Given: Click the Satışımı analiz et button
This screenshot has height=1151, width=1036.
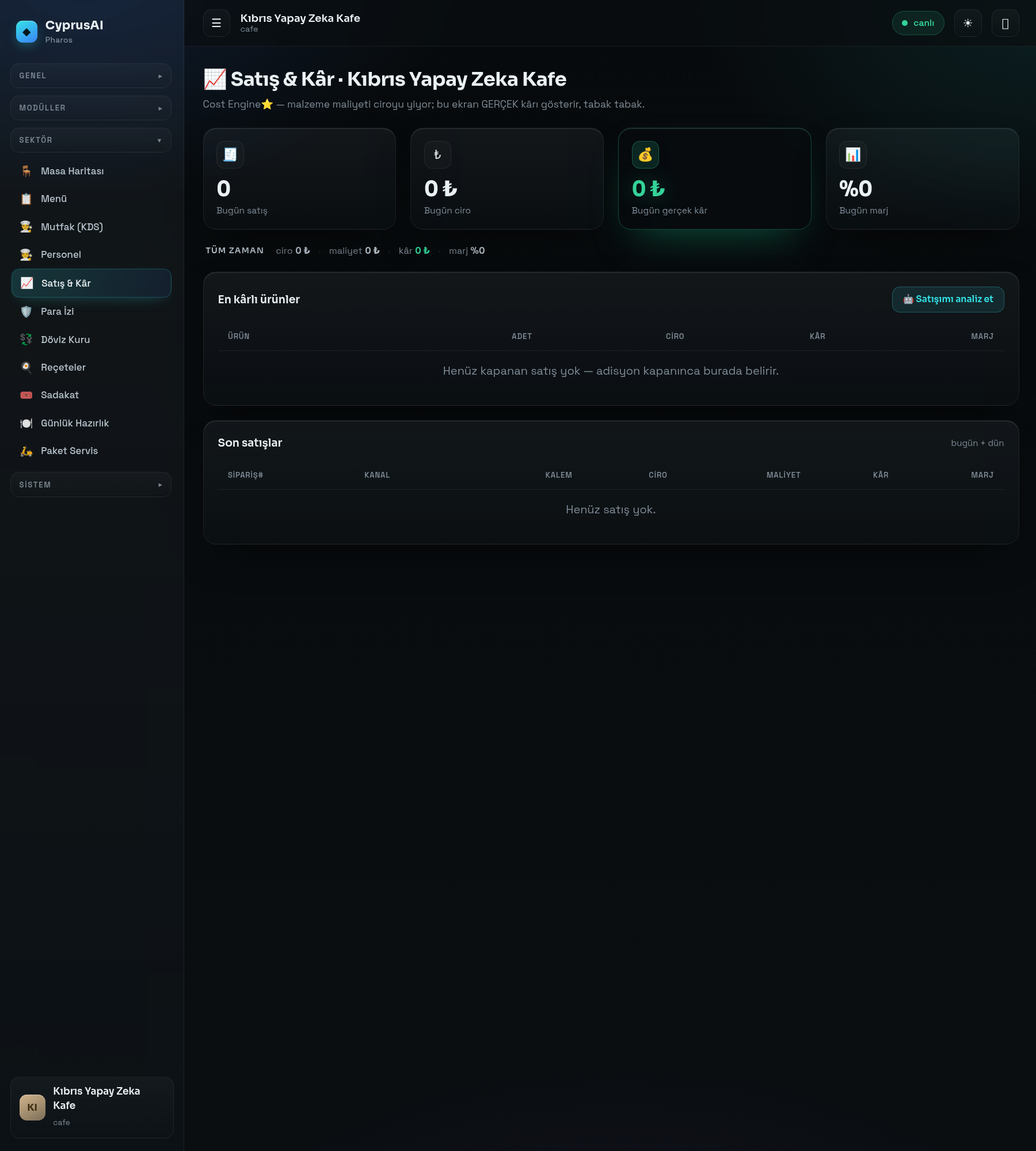Looking at the screenshot, I should tap(948, 299).
